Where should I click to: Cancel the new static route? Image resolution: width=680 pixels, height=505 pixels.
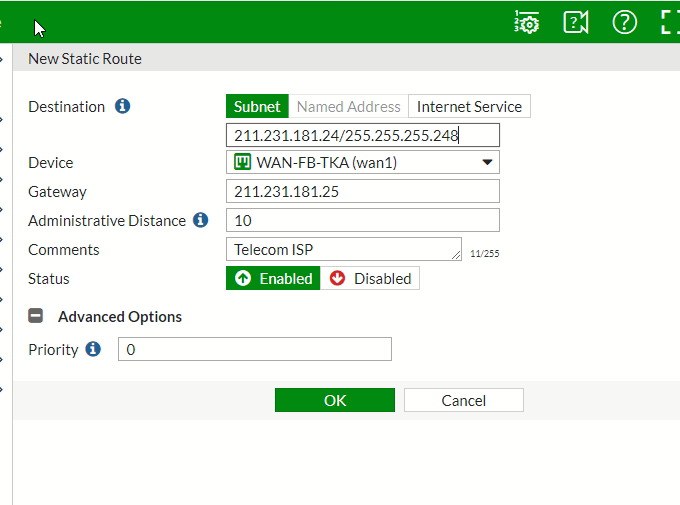click(x=463, y=400)
